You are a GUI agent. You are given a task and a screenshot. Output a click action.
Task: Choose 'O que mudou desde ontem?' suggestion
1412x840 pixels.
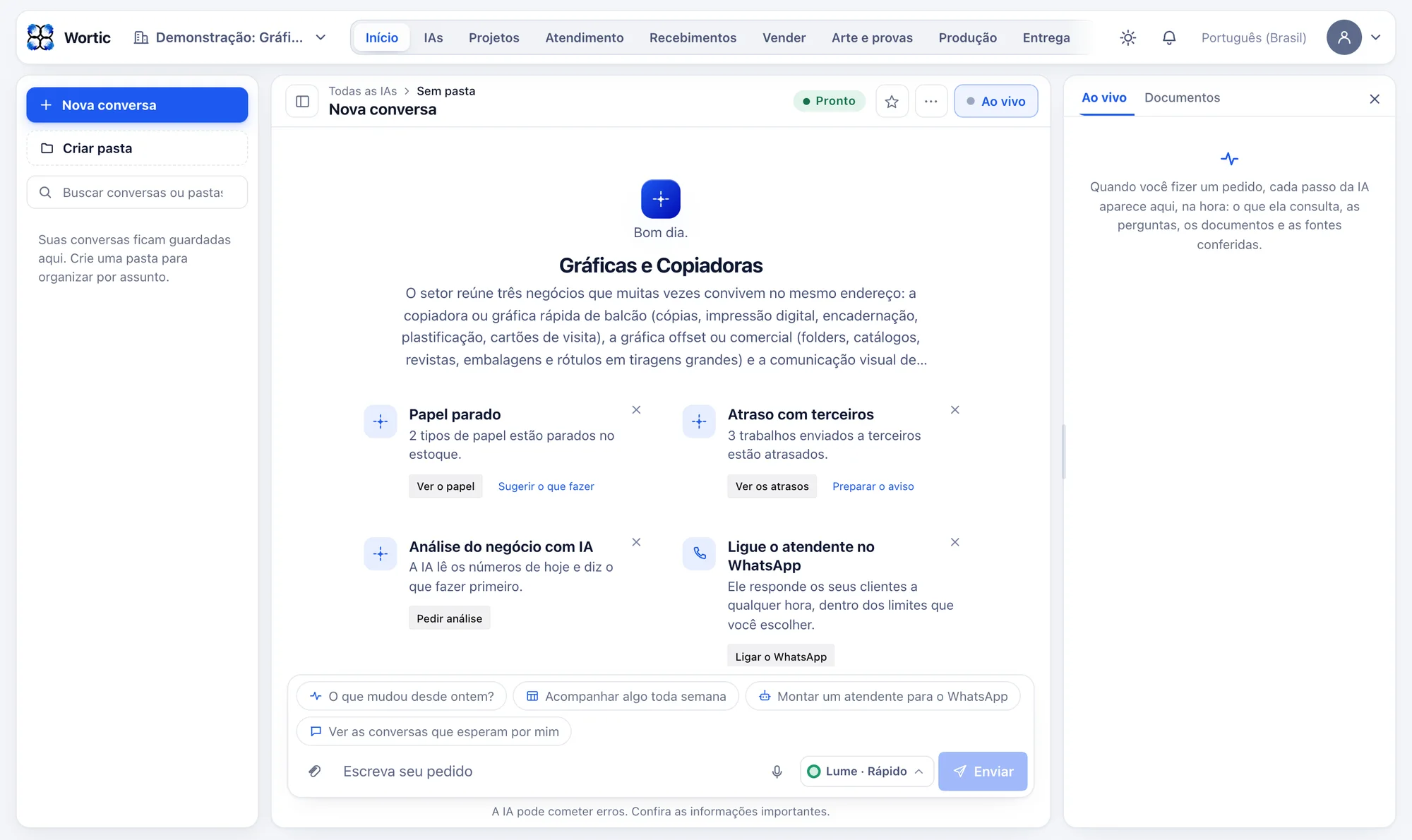(x=402, y=696)
